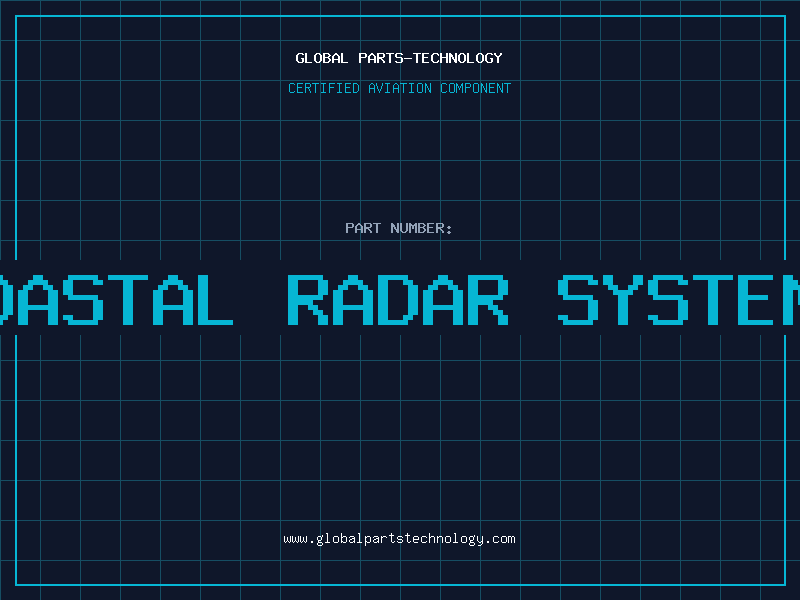Screen dimensions: 800x600
Task: Click the bottom-left corner of the cyan border
Action: pyautogui.click(x=15, y=585)
